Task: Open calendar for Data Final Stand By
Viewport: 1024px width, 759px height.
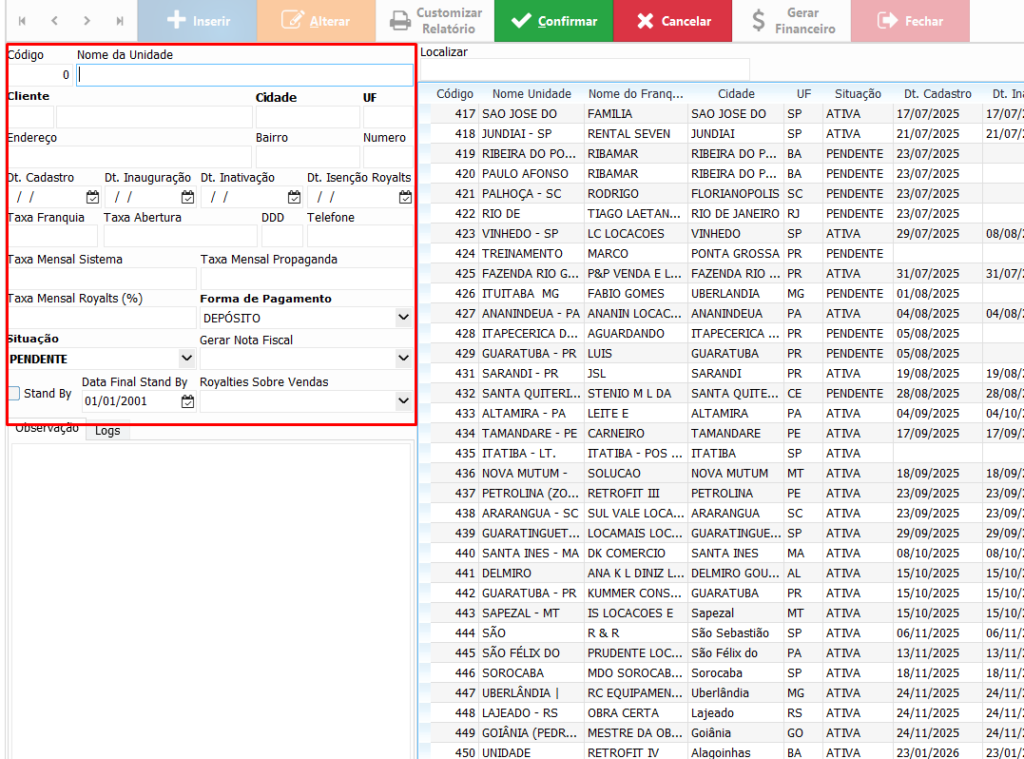Action: click(x=187, y=401)
